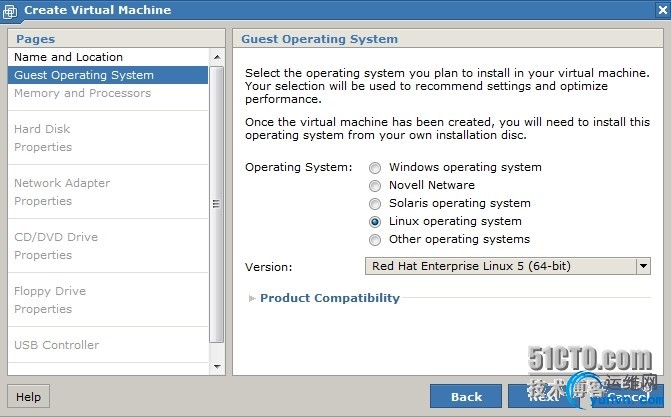Select Linux operating system radio button

375,221
